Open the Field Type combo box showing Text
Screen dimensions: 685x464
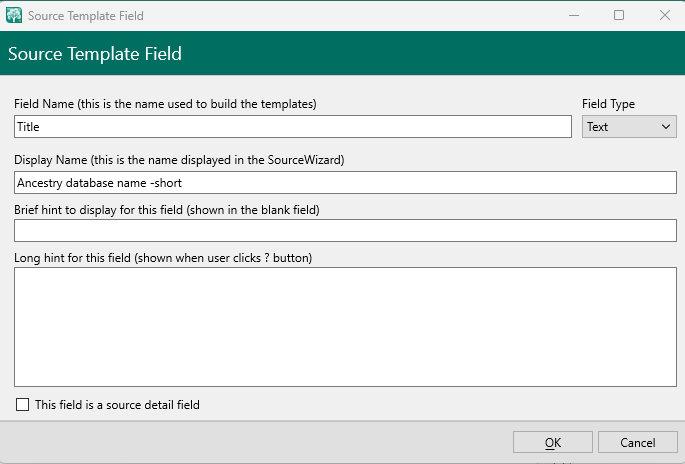click(x=628, y=127)
